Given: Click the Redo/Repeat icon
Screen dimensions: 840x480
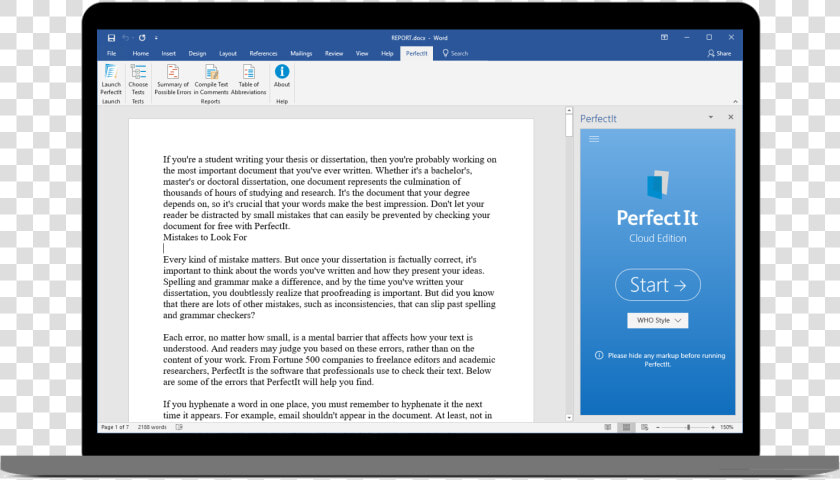Looking at the screenshot, I should [142, 38].
